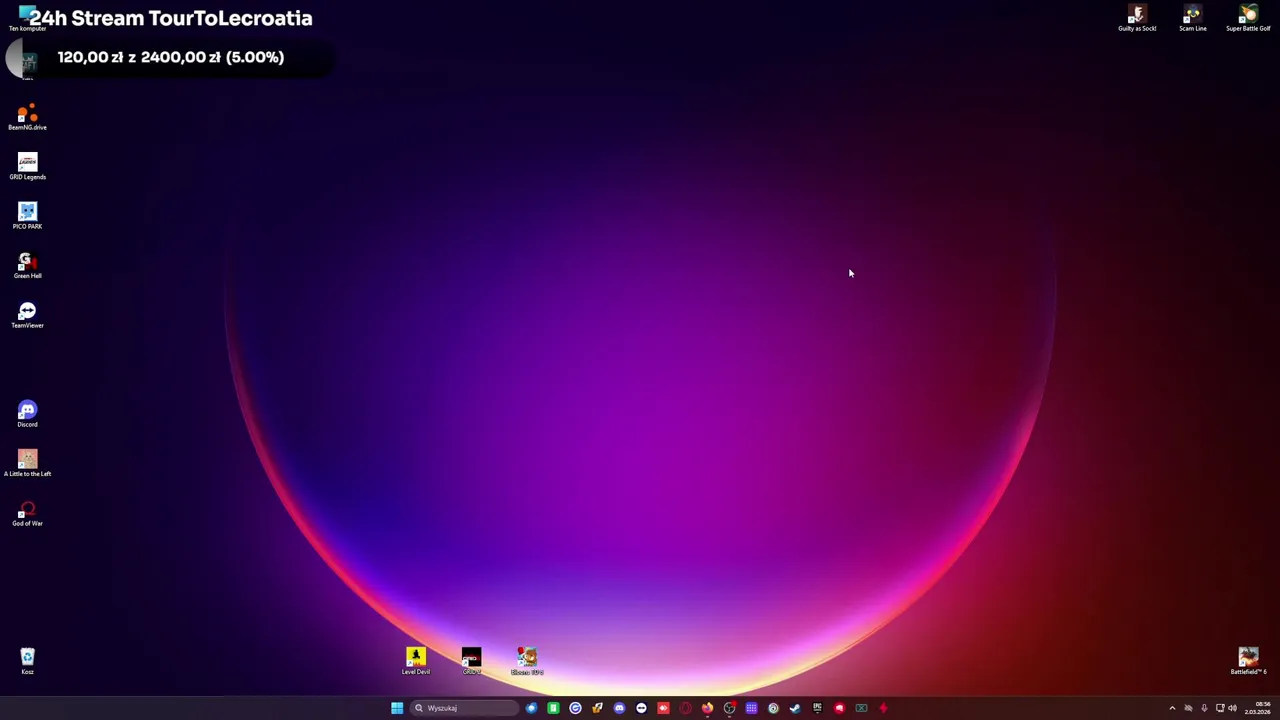Screen dimensions: 1280x720
Task: Open Discord from the taskbar
Action: coord(619,708)
